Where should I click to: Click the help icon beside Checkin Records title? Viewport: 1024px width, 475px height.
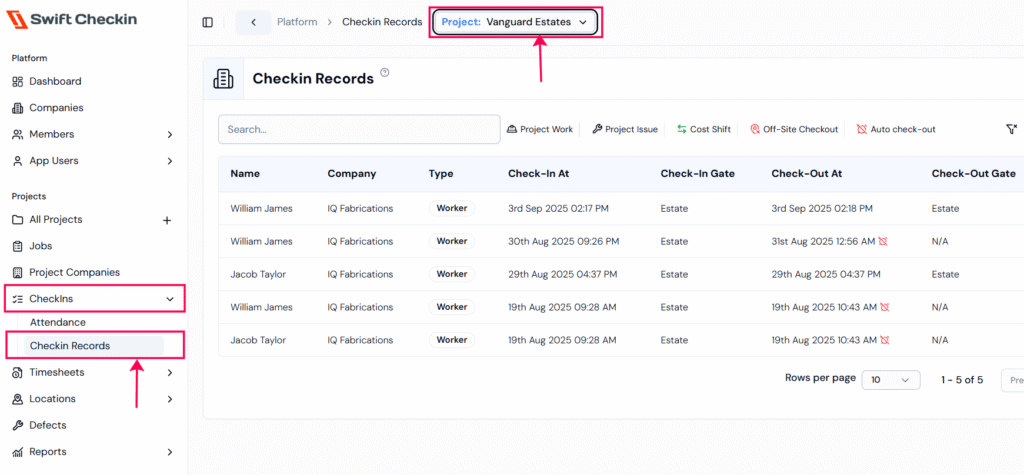click(x=385, y=73)
